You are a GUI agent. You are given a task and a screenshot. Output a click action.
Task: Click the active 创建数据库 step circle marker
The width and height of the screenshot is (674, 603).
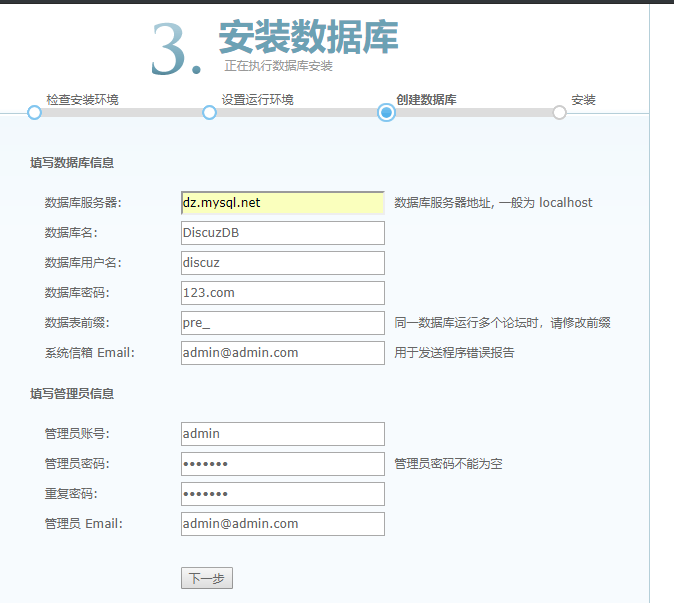[386, 113]
